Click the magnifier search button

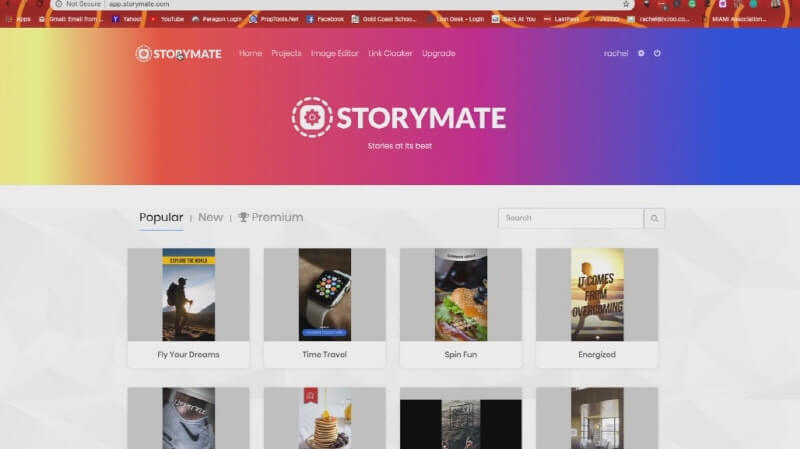tap(654, 218)
